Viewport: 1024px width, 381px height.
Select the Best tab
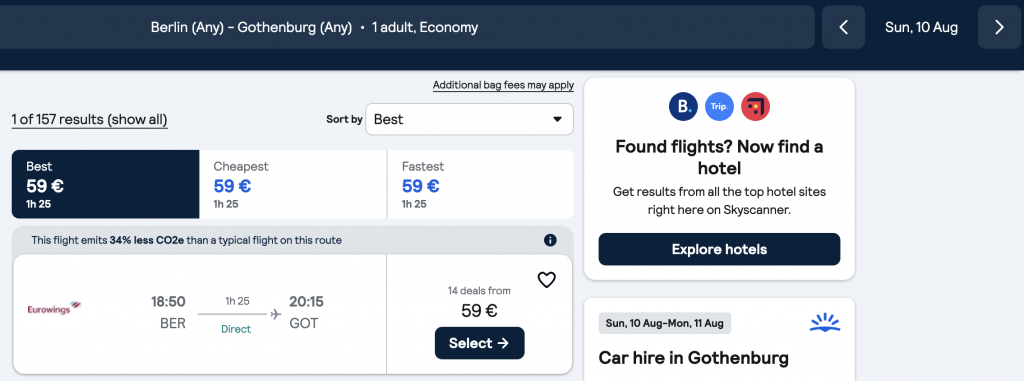[105, 184]
